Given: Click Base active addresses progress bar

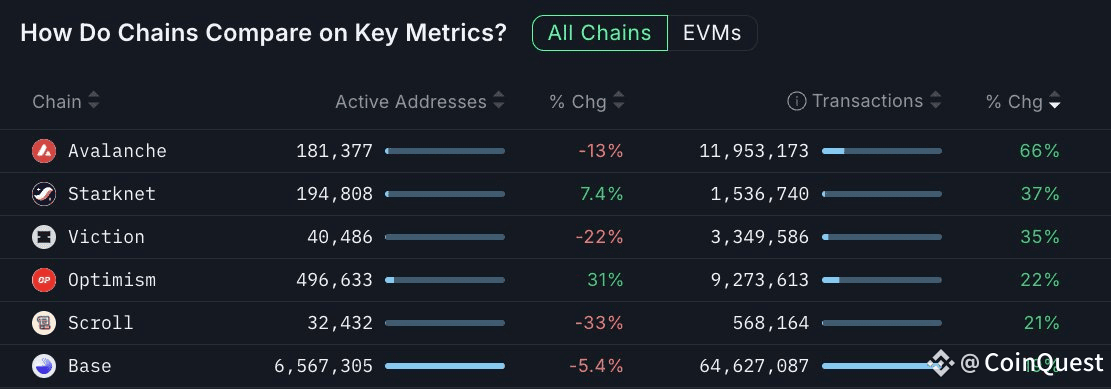Looking at the screenshot, I should pos(445,366).
